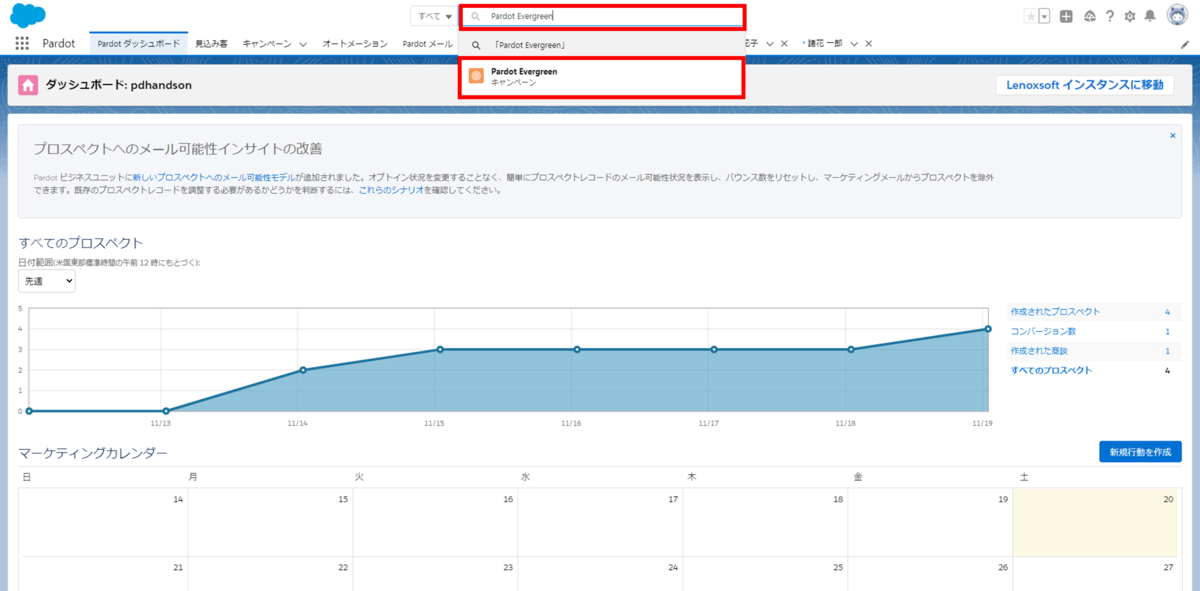Choose the 「Pardot Evergreen」 search suggestion
The width and height of the screenshot is (1200, 591).
tap(601, 45)
